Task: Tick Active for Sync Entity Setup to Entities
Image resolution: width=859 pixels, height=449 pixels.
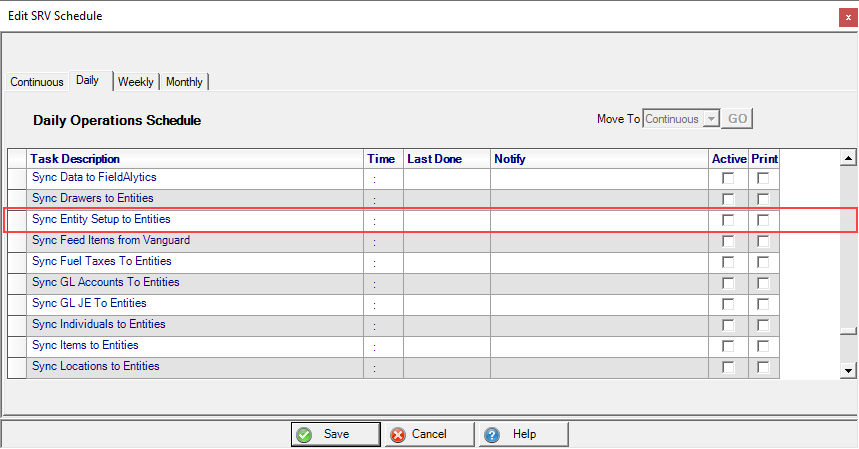Action: (x=728, y=220)
